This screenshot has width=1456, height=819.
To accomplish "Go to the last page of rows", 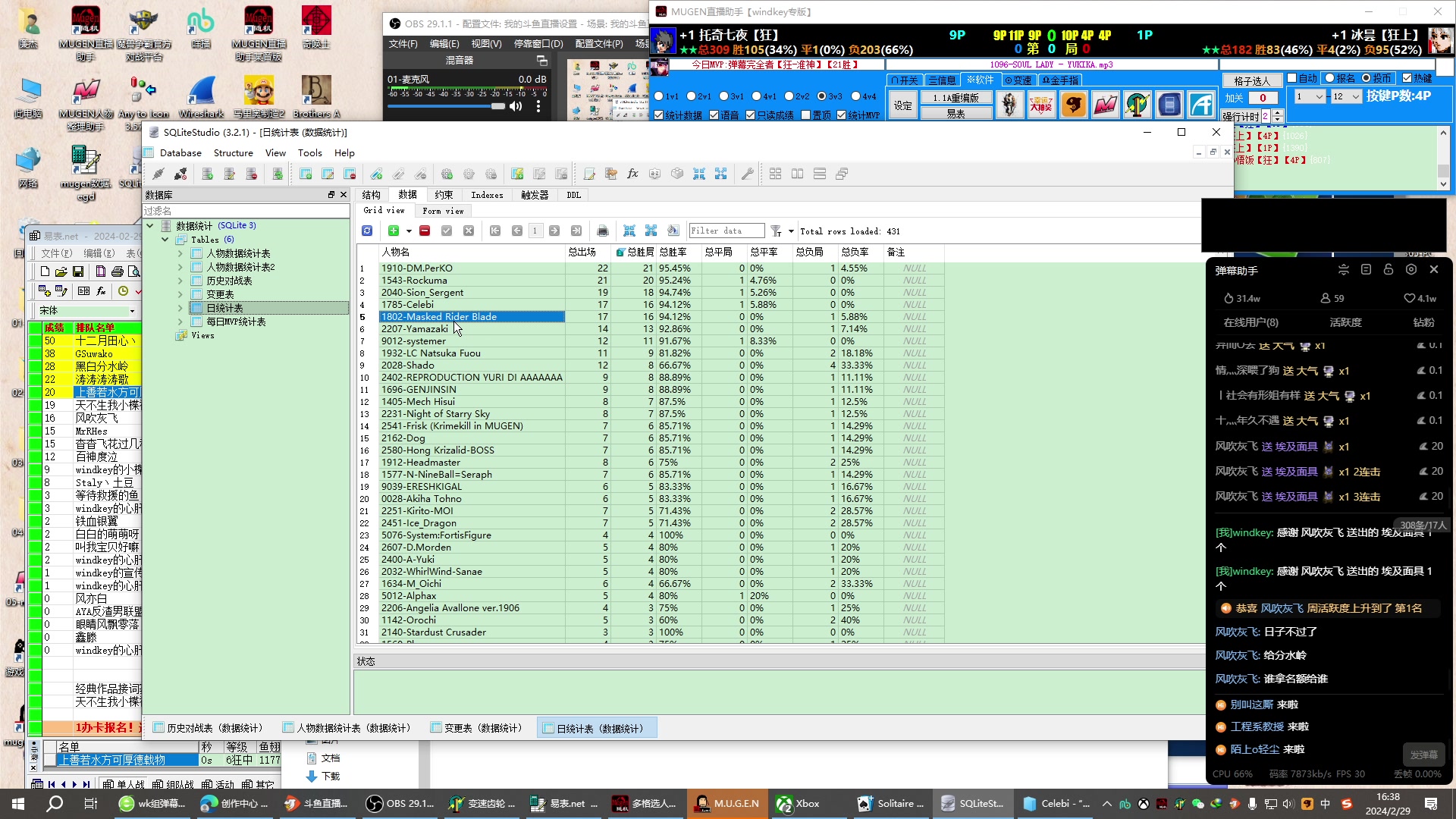I will pyautogui.click(x=576, y=231).
